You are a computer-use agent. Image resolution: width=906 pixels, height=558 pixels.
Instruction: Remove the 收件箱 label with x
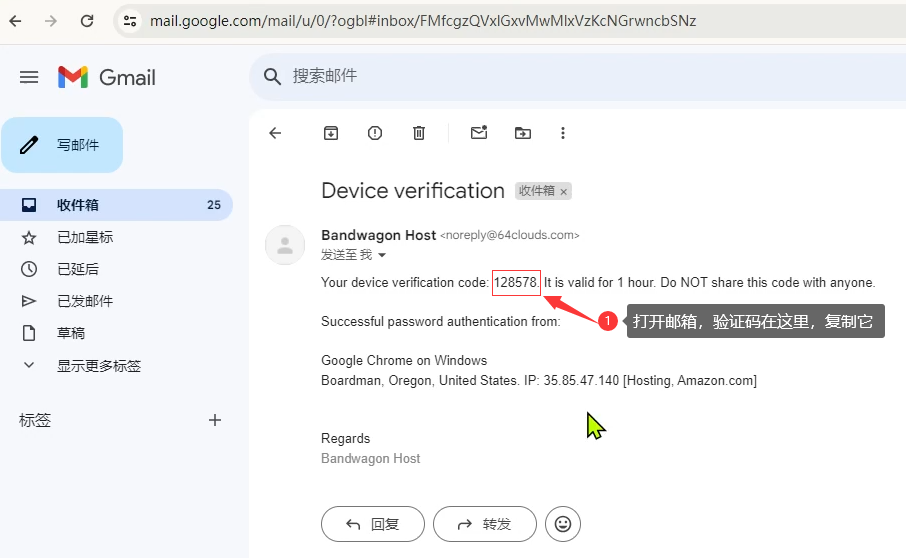pos(564,192)
